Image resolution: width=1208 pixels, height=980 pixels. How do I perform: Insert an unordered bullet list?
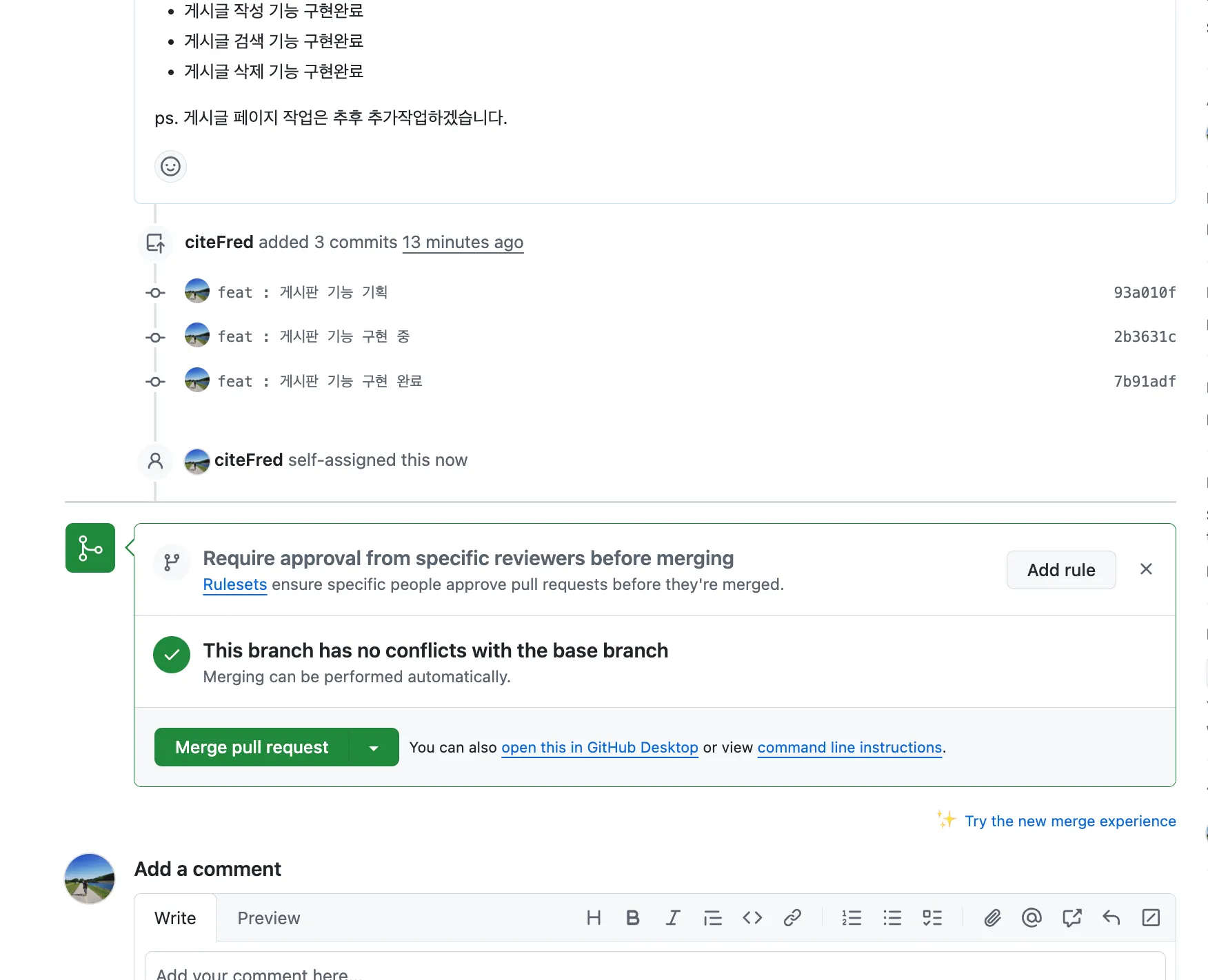(892, 918)
